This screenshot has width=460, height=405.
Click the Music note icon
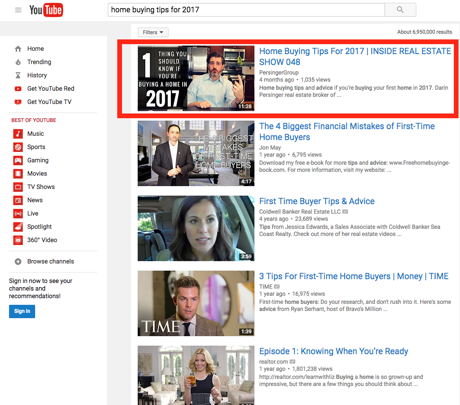[18, 134]
